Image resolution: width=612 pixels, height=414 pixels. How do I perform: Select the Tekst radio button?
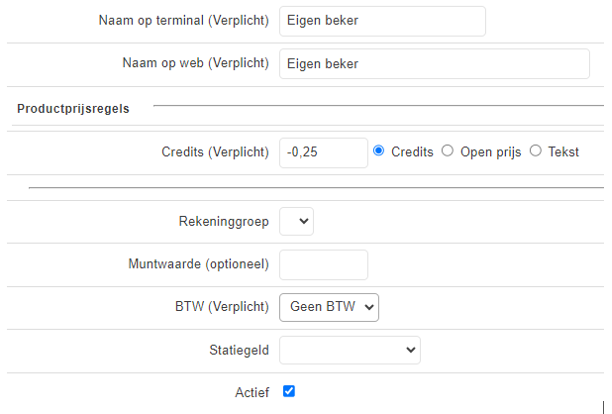[536, 151]
